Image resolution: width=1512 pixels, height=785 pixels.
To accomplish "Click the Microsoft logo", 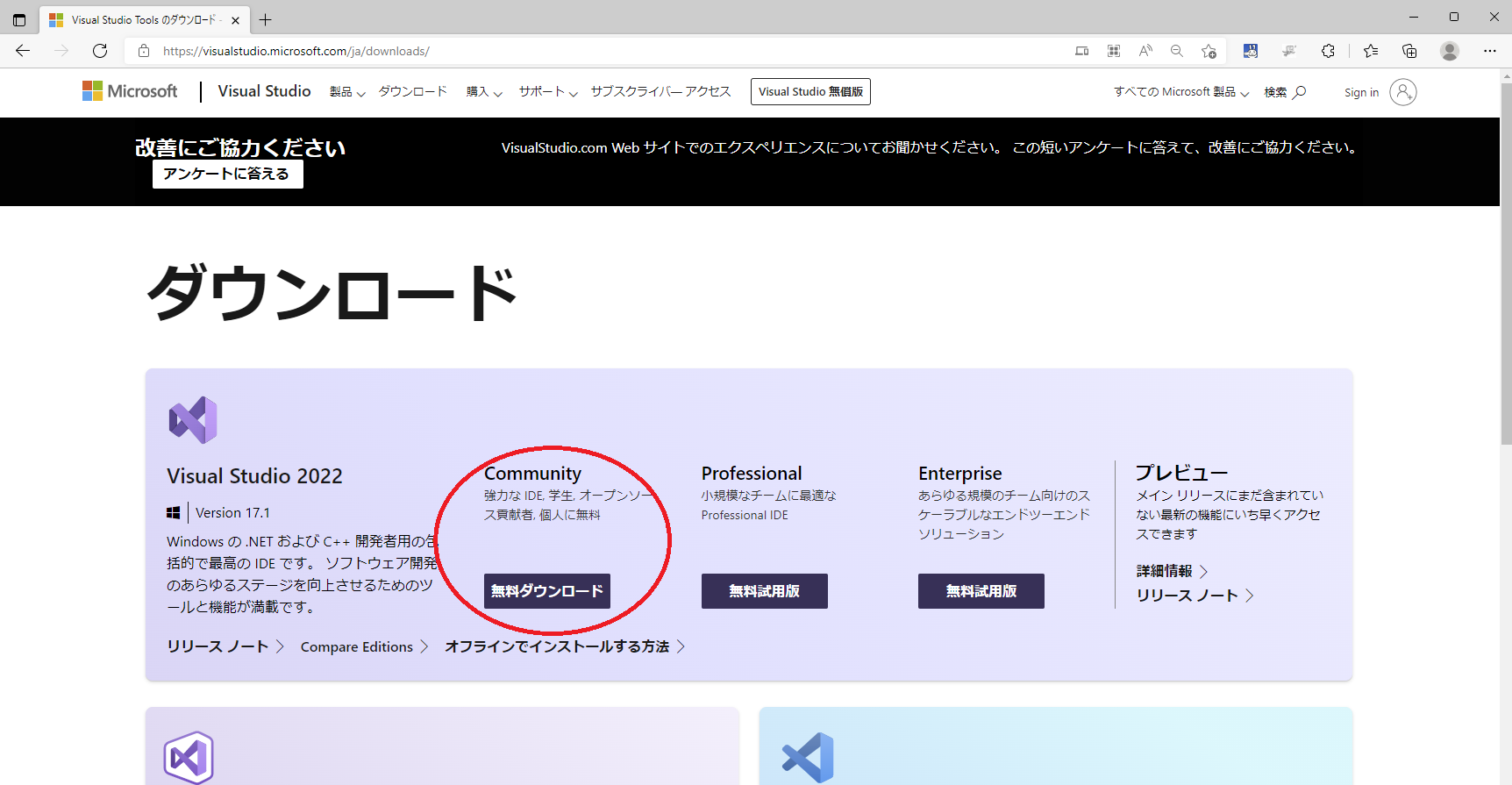I will click(x=130, y=91).
